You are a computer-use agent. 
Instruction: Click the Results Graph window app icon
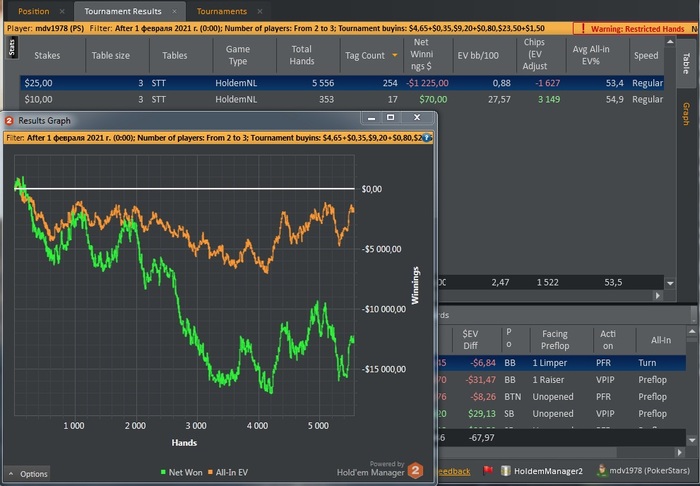point(9,120)
